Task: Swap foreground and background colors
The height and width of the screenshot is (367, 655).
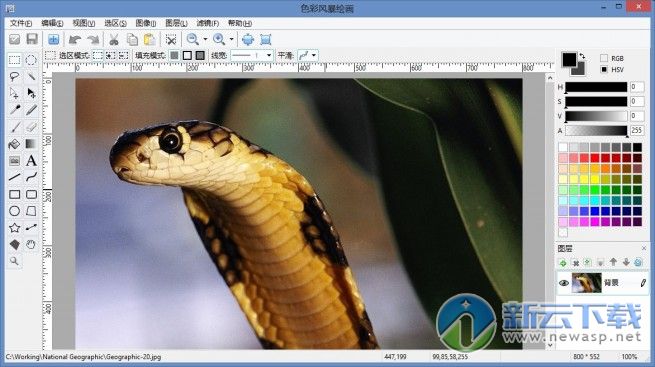Action: click(582, 56)
